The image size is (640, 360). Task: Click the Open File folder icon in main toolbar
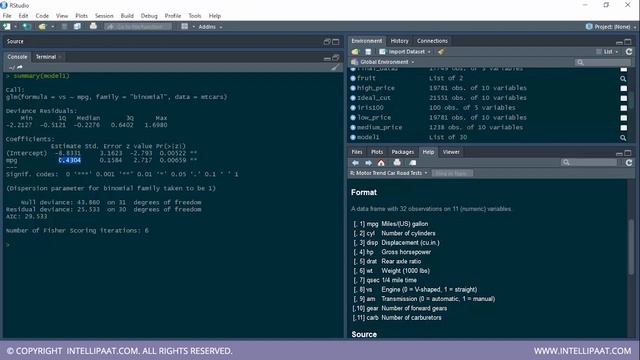42,27
